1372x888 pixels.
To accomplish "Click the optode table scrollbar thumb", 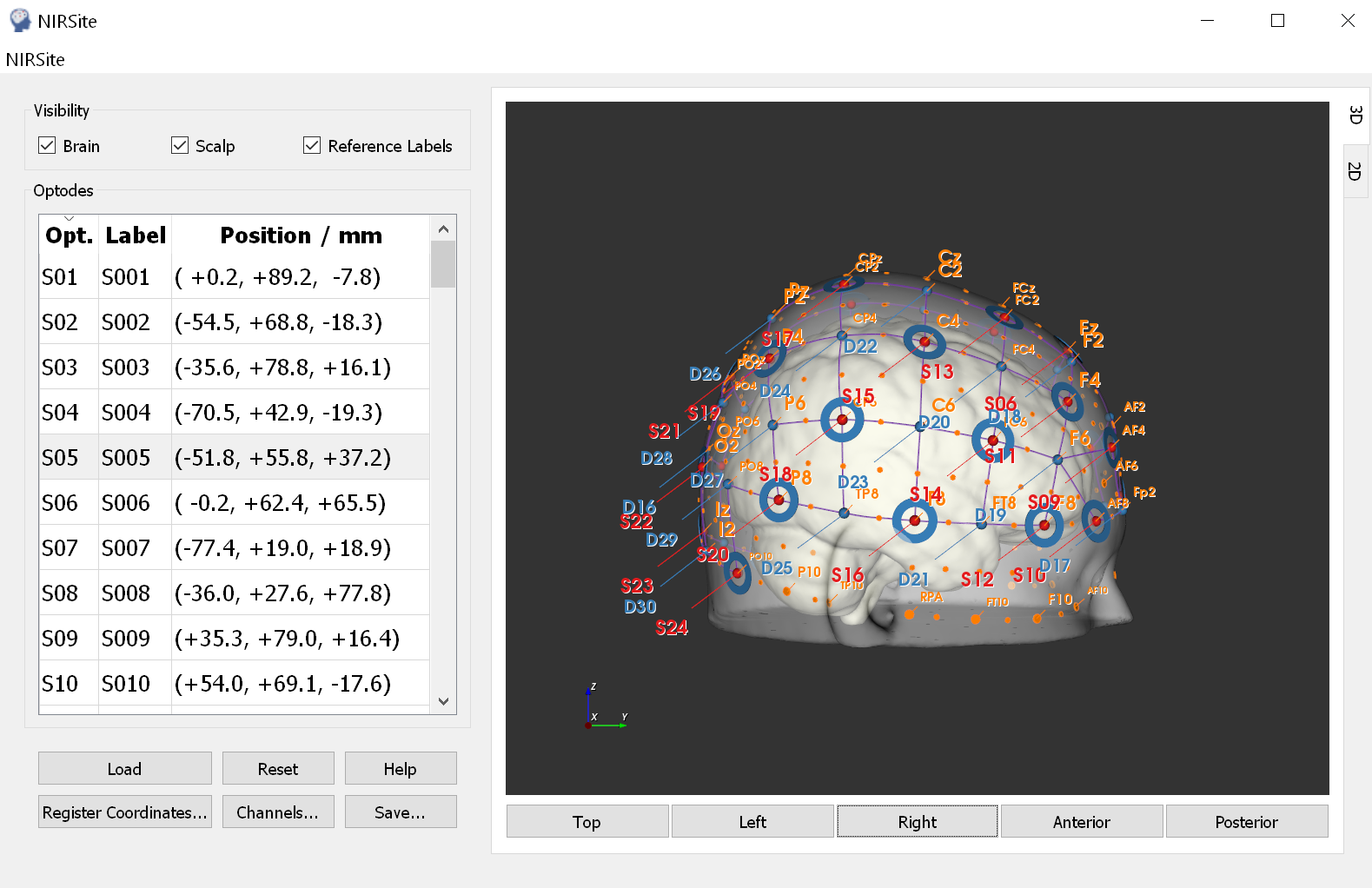I will (443, 264).
